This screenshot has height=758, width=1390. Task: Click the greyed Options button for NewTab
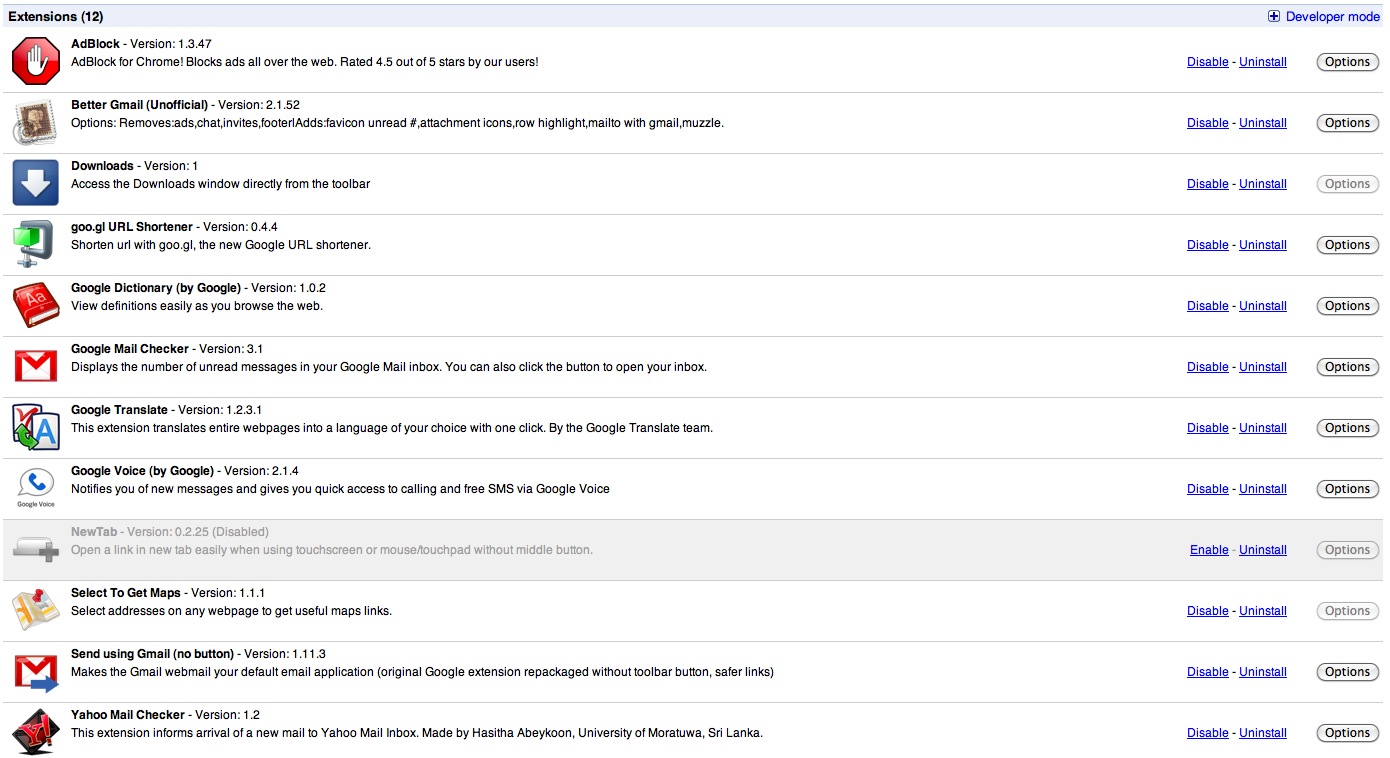1347,550
